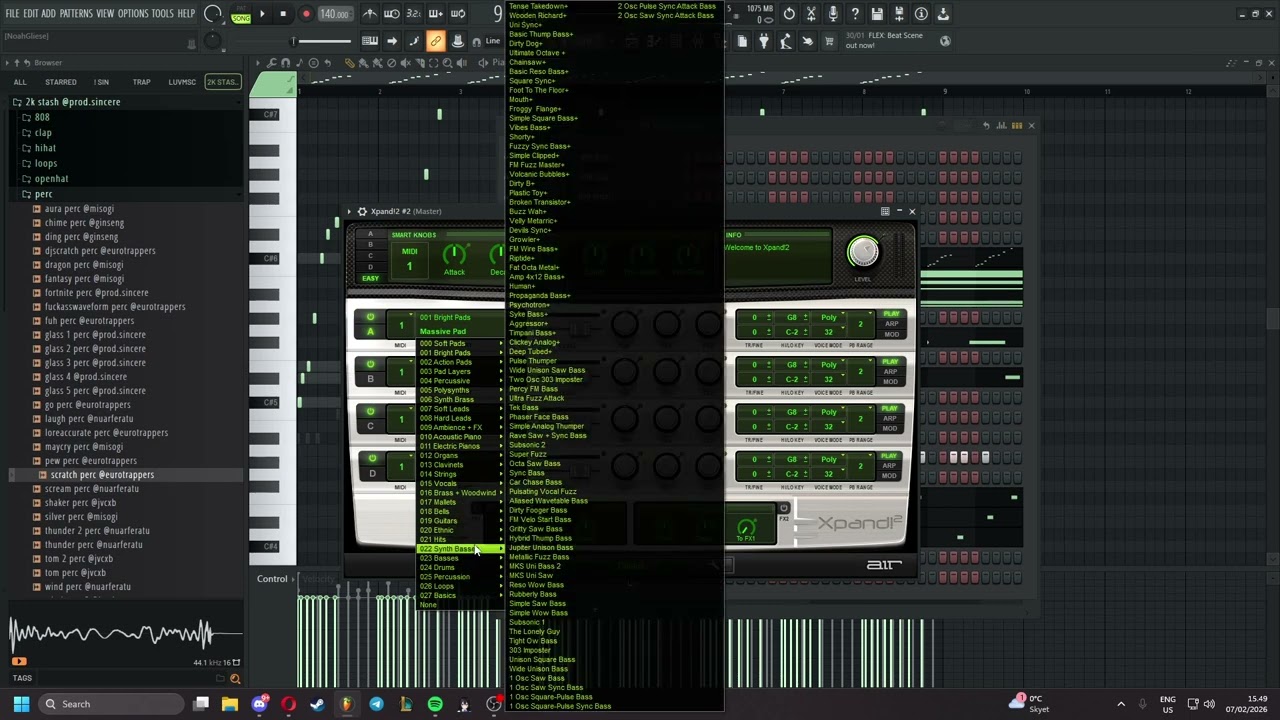
Task: Start playback with the play button
Action: 262,14
